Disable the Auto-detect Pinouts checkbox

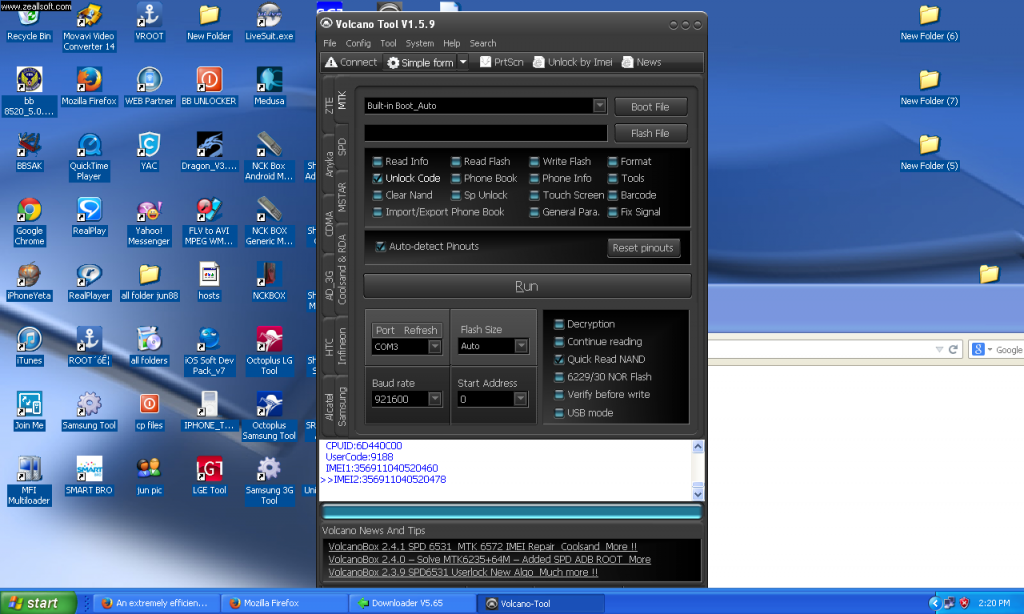coord(380,246)
